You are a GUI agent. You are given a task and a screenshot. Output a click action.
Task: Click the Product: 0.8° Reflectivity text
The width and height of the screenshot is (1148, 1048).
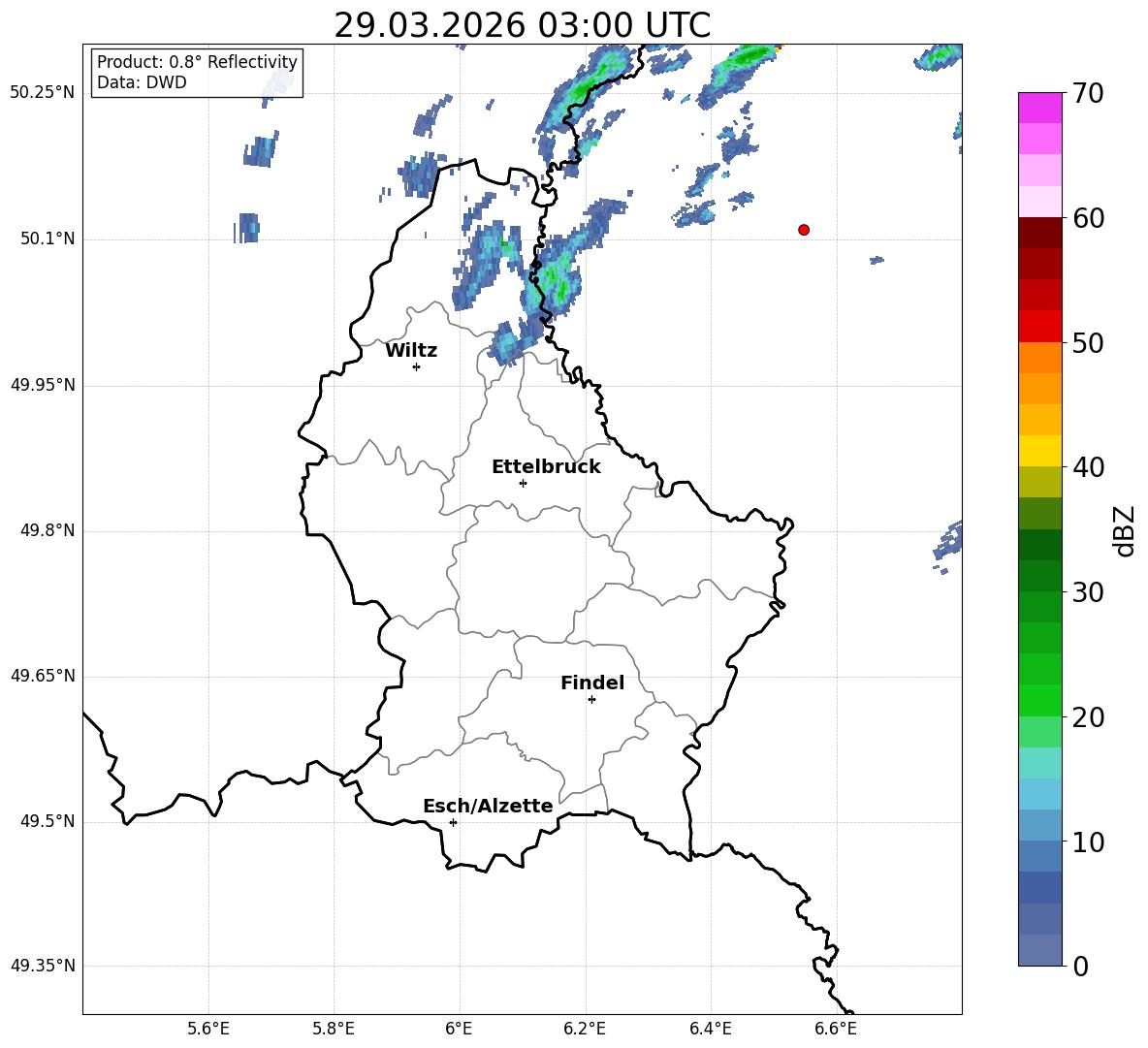(197, 61)
